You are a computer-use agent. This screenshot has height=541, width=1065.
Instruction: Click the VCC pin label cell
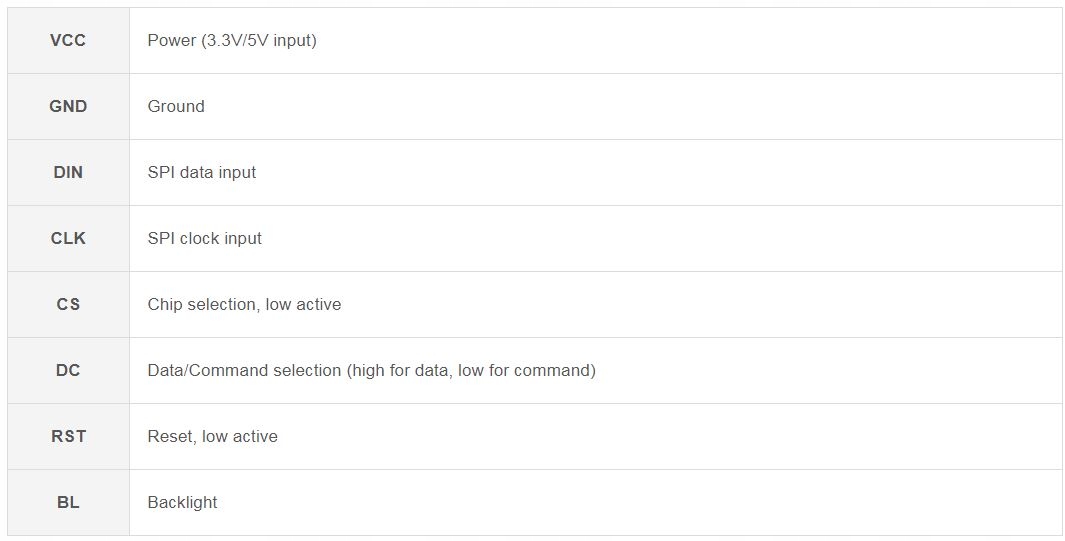68,41
